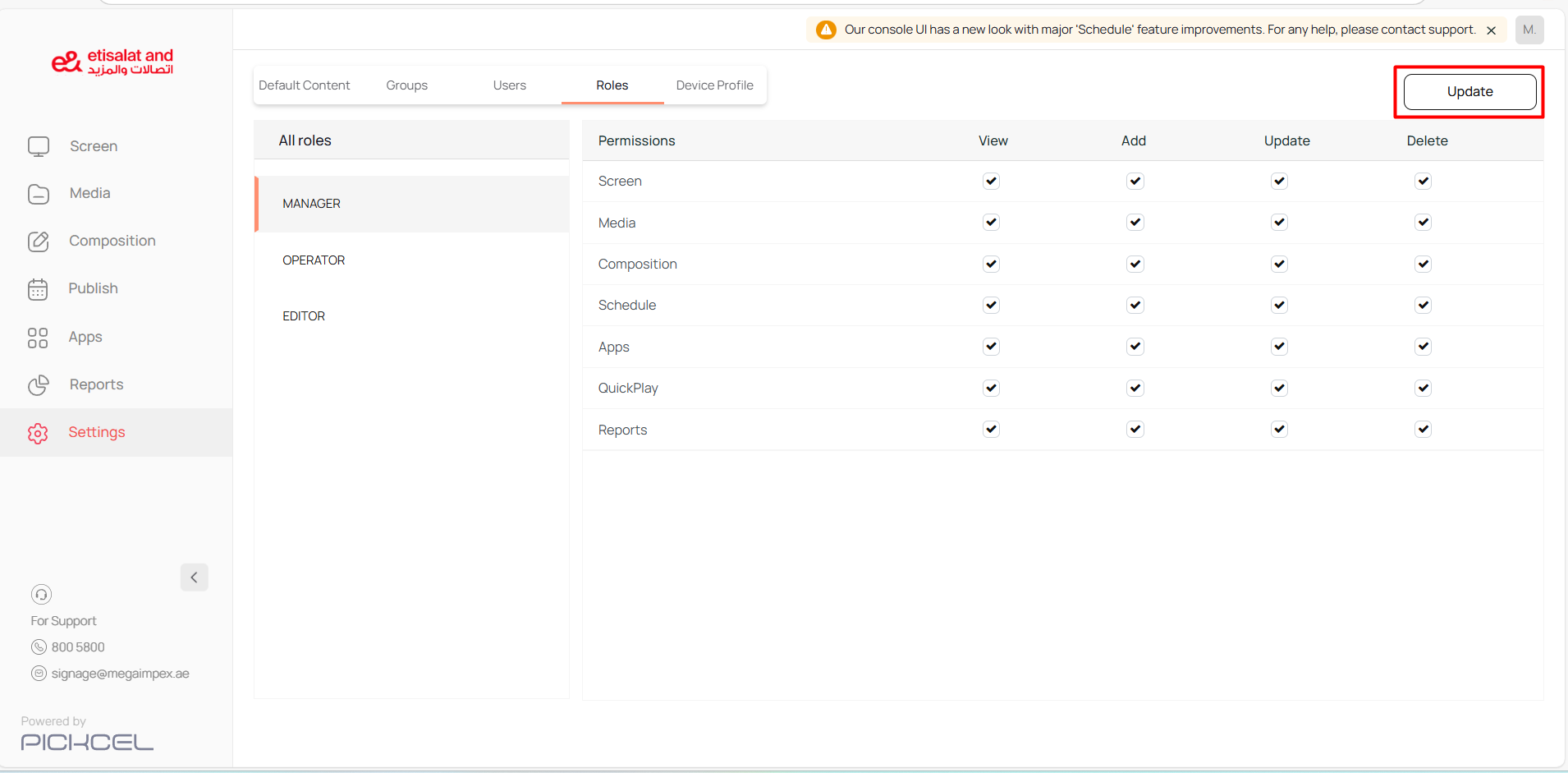Click the orange warning icon in banner
This screenshot has height=773, width=1568.
pos(826,30)
